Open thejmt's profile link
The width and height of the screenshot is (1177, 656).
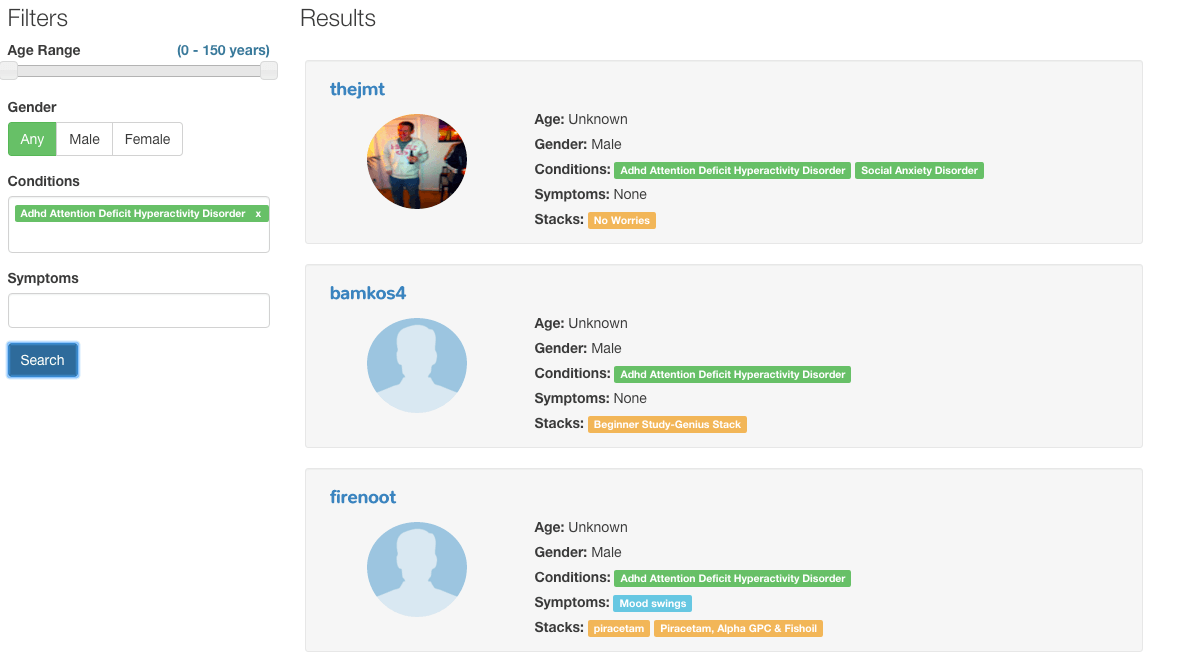tap(357, 89)
